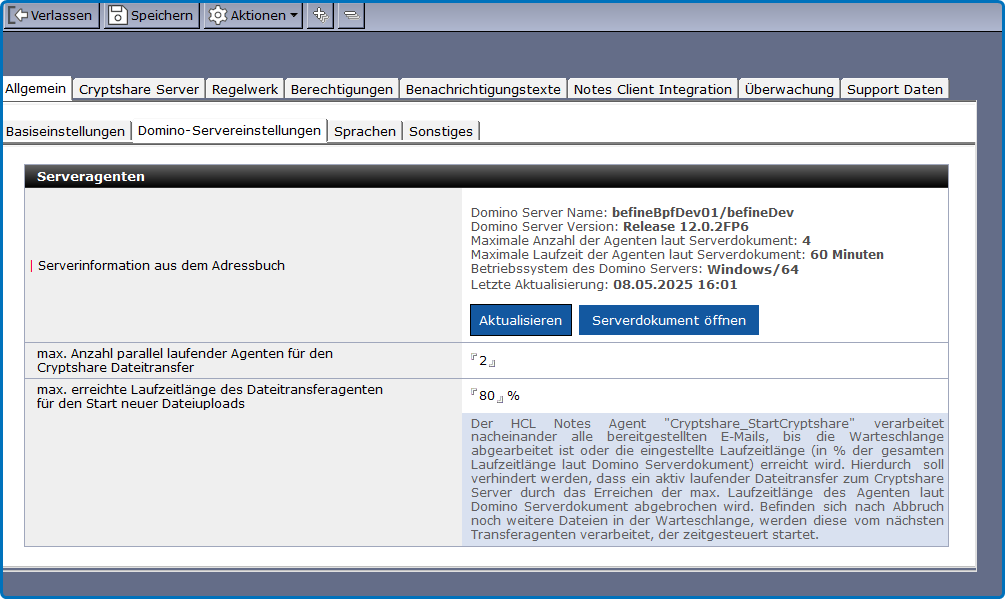
Task: Switch to Notes Client Integration tab
Action: click(x=652, y=89)
